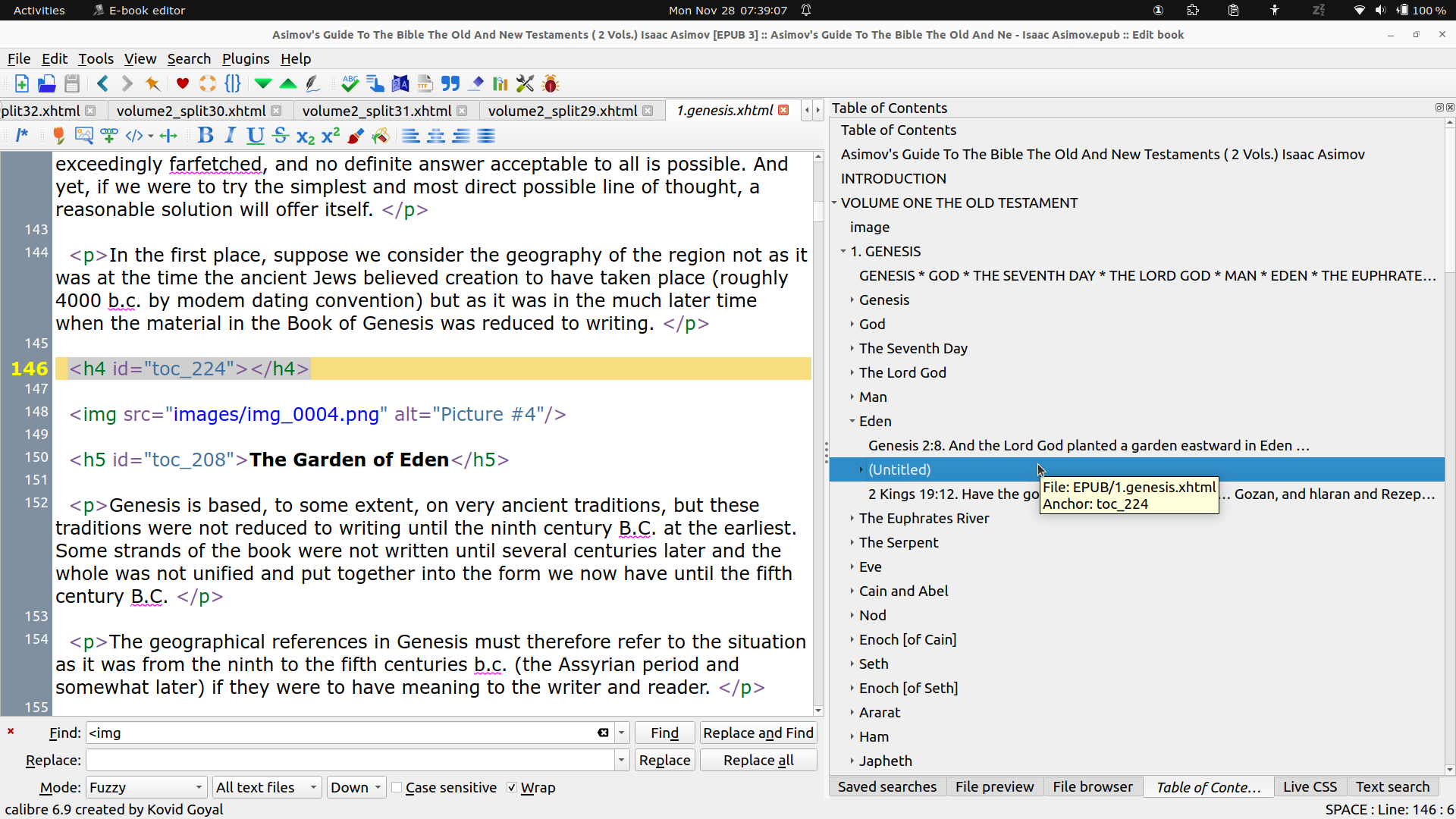
Task: Open the search Mode dropdown
Action: coord(146,787)
